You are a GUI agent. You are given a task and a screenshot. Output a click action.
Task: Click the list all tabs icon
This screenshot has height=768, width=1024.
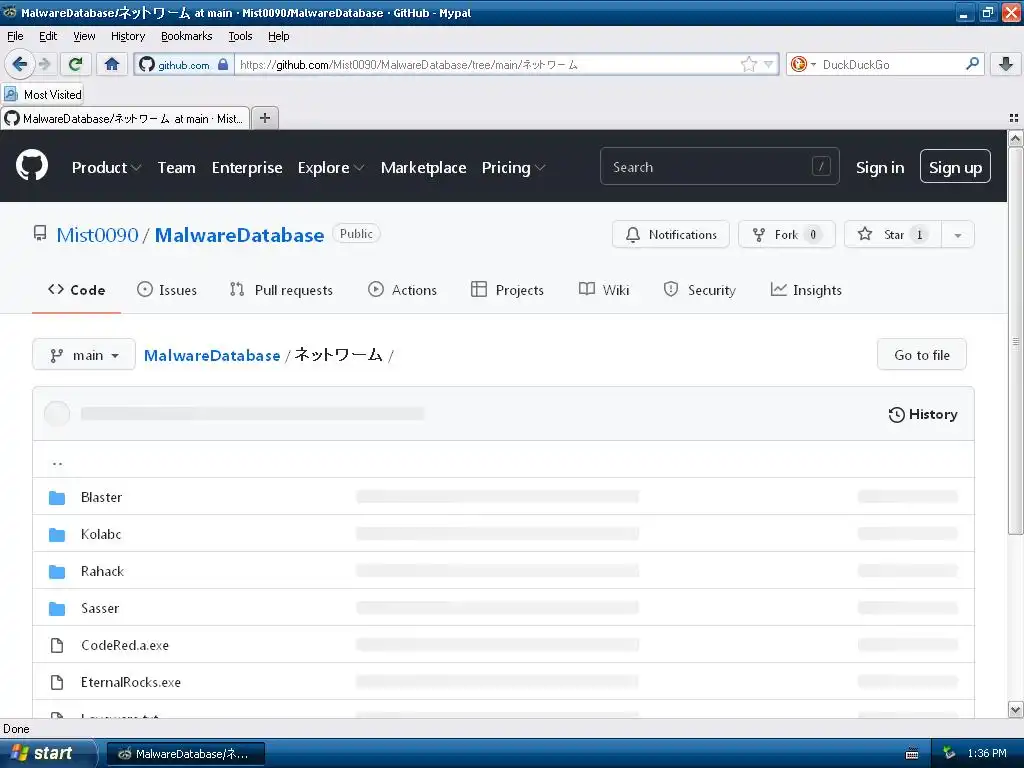click(1014, 118)
